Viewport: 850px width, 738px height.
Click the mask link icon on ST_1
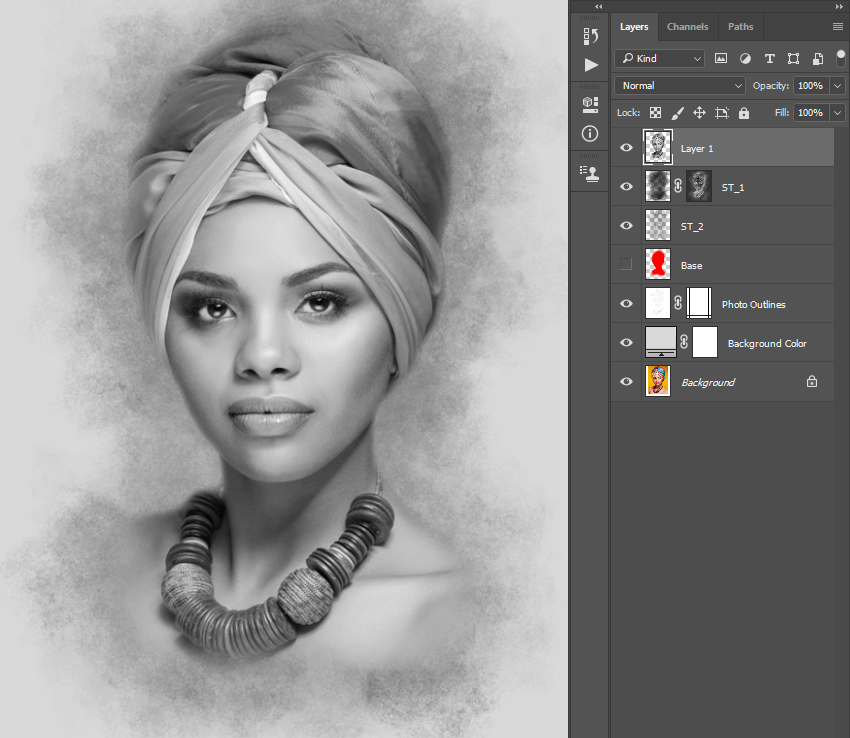click(678, 186)
